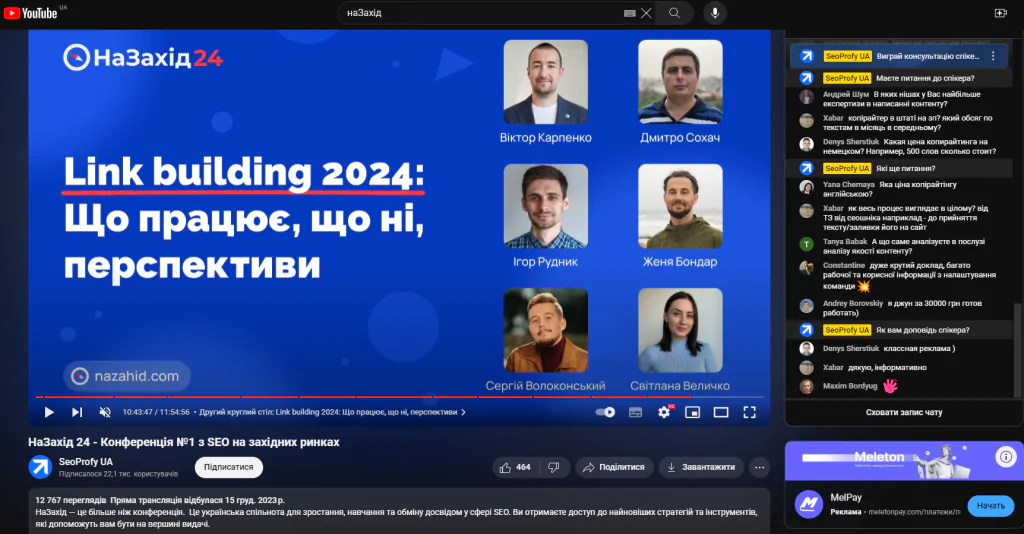Open player settings gear

click(664, 412)
